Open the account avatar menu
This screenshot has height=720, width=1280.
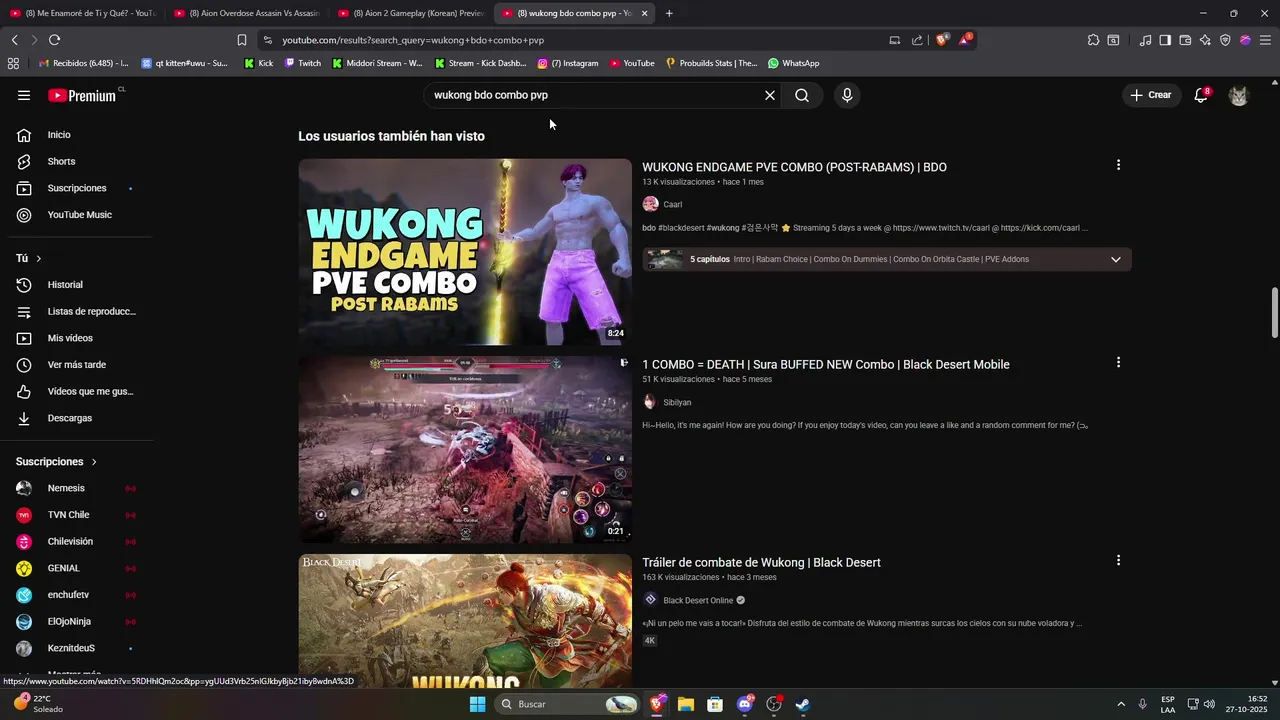point(1239,95)
